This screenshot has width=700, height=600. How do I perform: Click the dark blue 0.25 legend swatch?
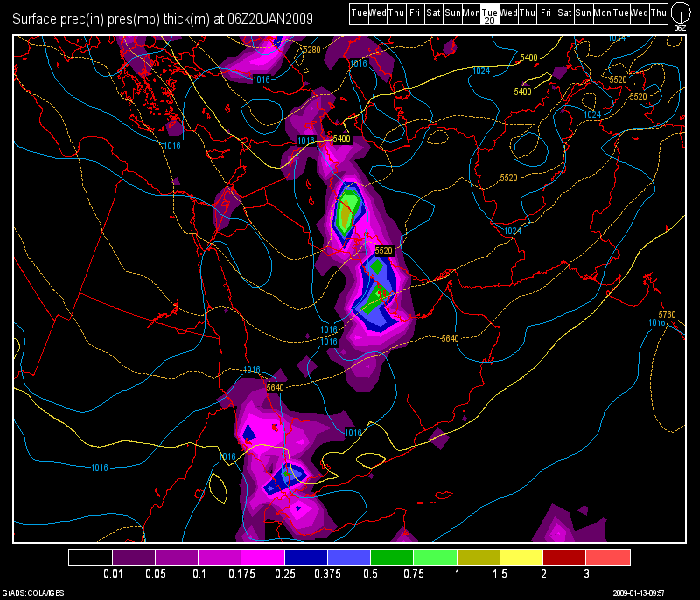(x=306, y=557)
